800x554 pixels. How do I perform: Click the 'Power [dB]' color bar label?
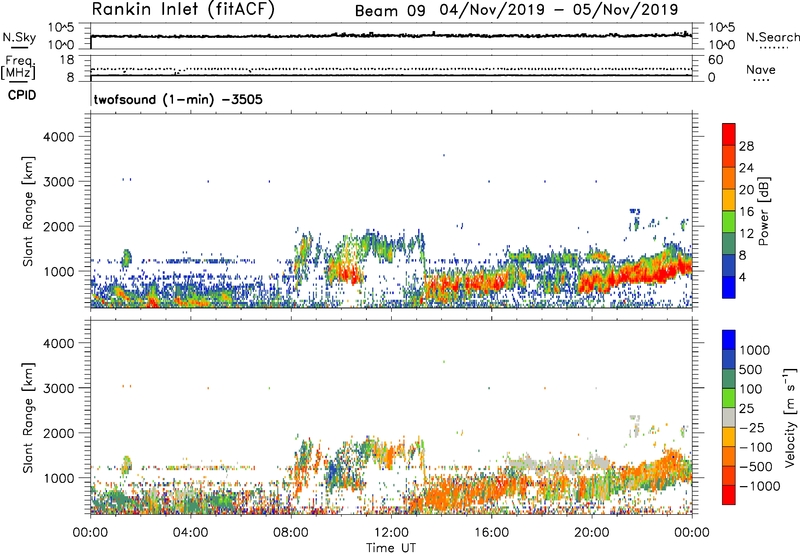pos(763,211)
